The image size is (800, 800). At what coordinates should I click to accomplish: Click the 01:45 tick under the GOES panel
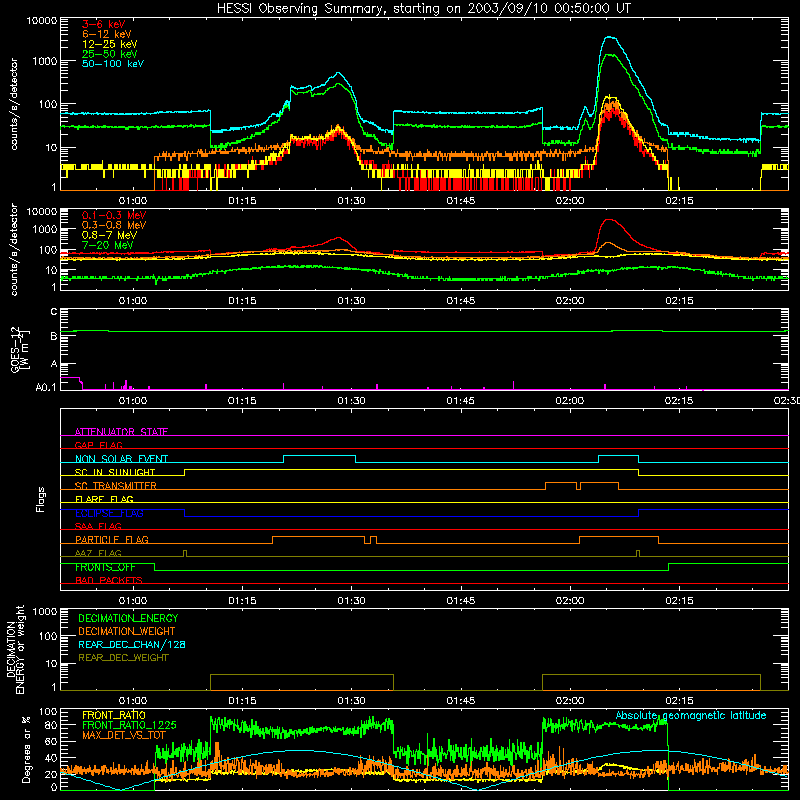pyautogui.click(x=461, y=401)
